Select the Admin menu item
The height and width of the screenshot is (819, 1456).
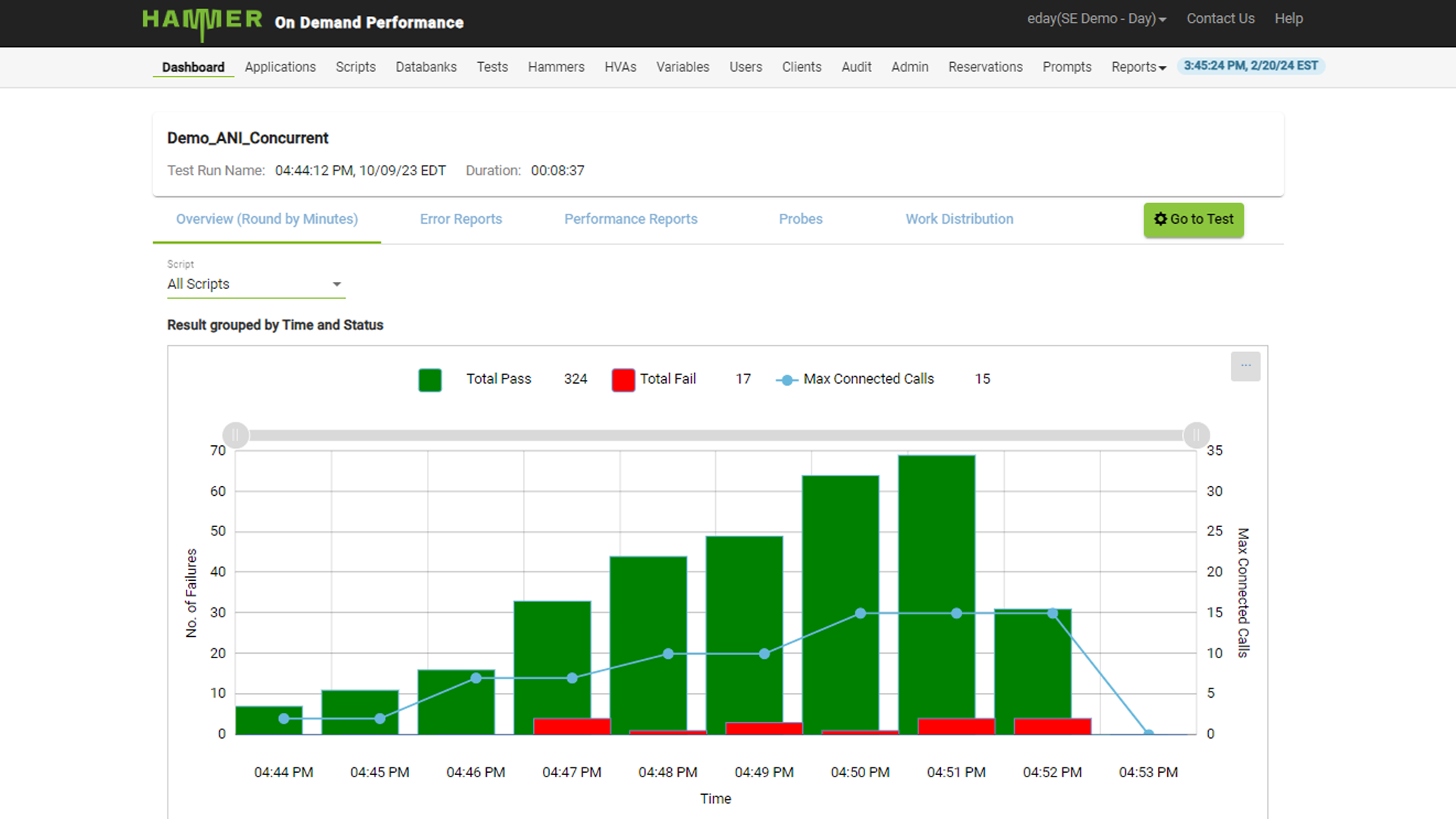909,67
